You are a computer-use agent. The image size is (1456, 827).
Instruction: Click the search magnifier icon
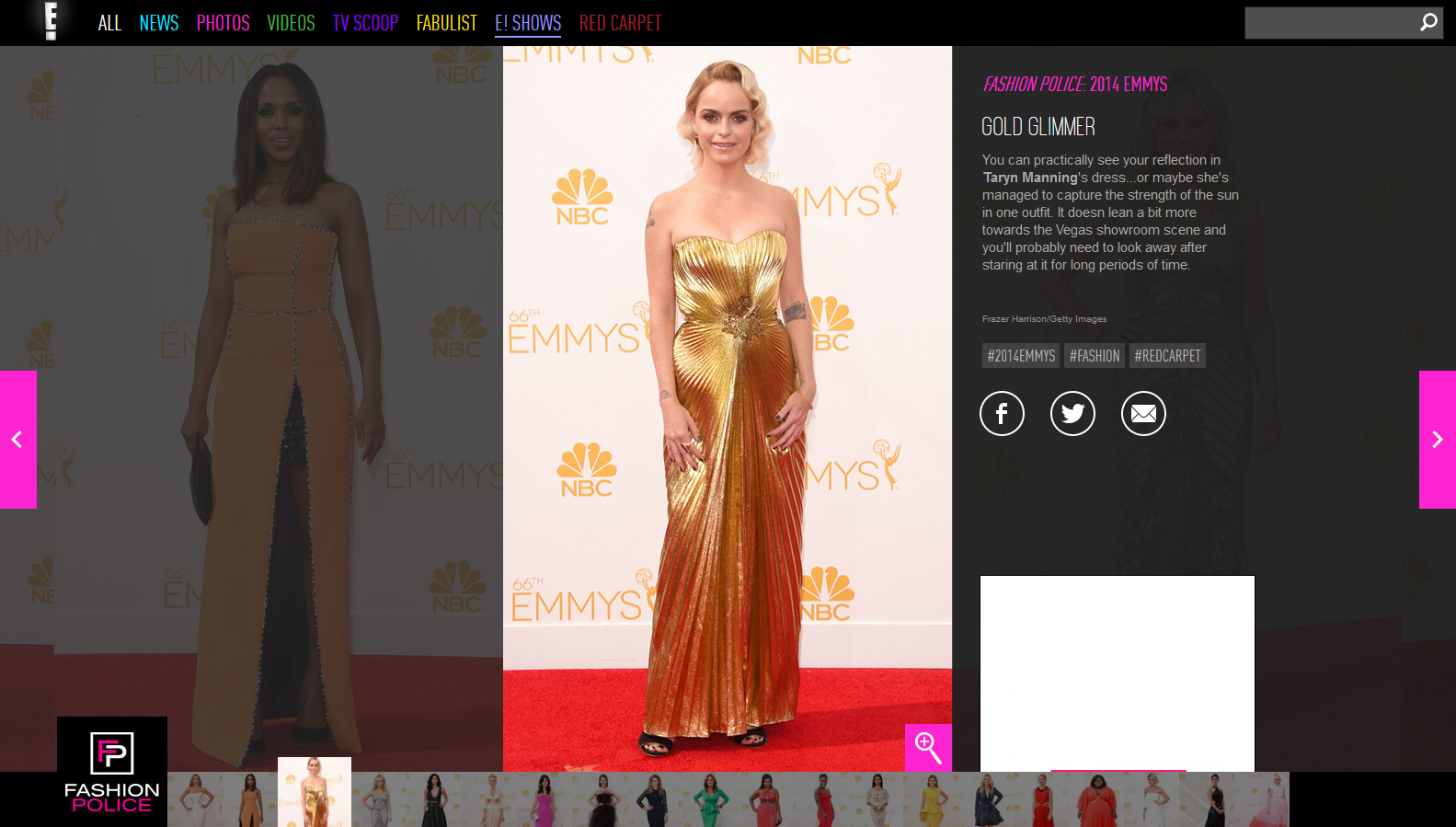1427,22
